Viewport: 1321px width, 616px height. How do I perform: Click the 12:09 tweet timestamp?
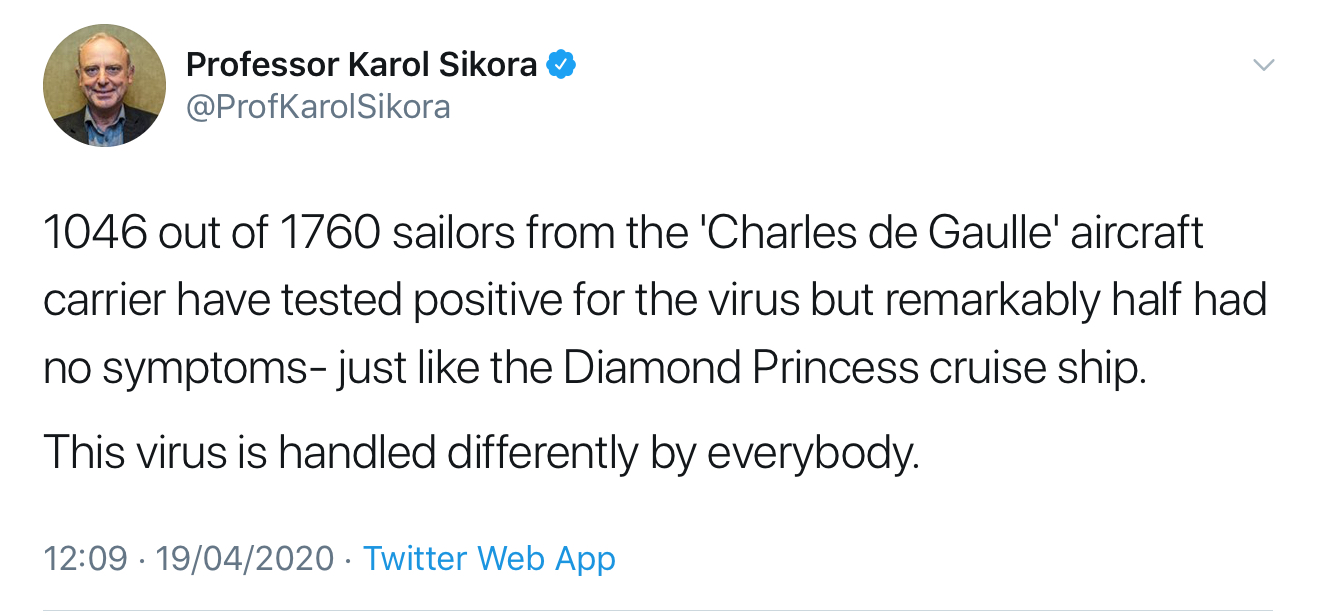86,558
